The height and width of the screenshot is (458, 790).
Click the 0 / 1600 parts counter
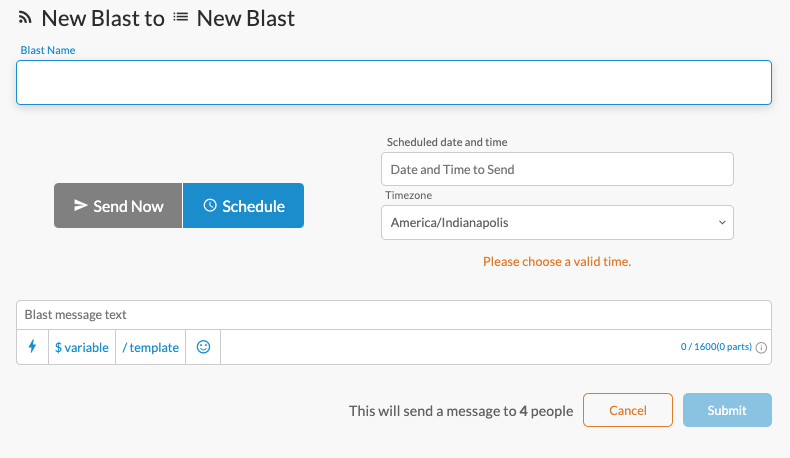click(x=716, y=347)
